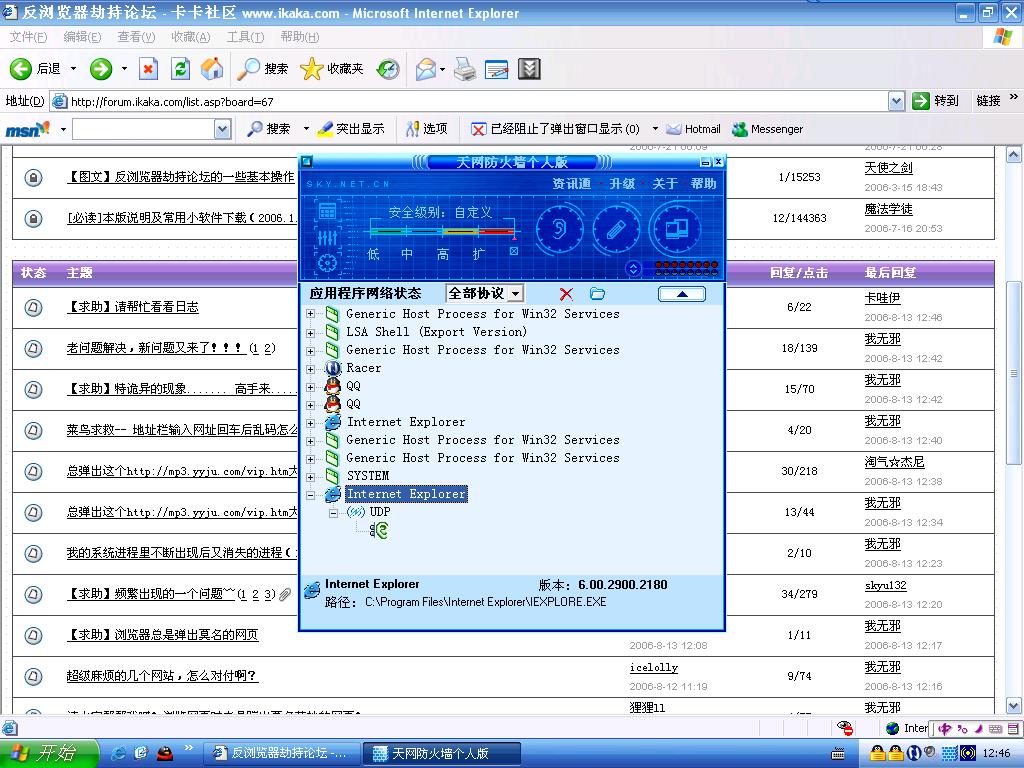Viewport: 1024px width, 768px height.
Task: Collapse the selected Internet Explorer tree node
Action: coord(310,494)
